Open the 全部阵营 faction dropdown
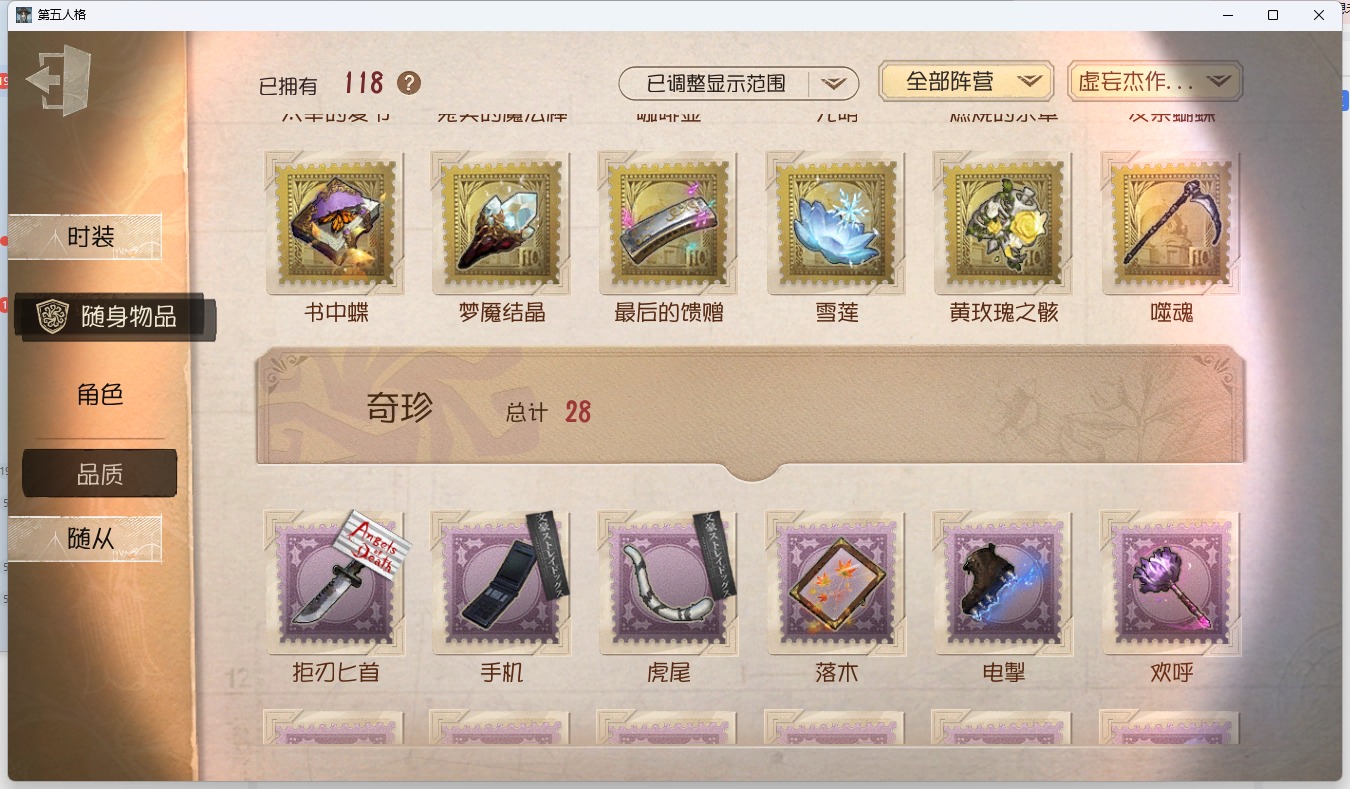Screen dimensions: 1350x789 (966, 81)
